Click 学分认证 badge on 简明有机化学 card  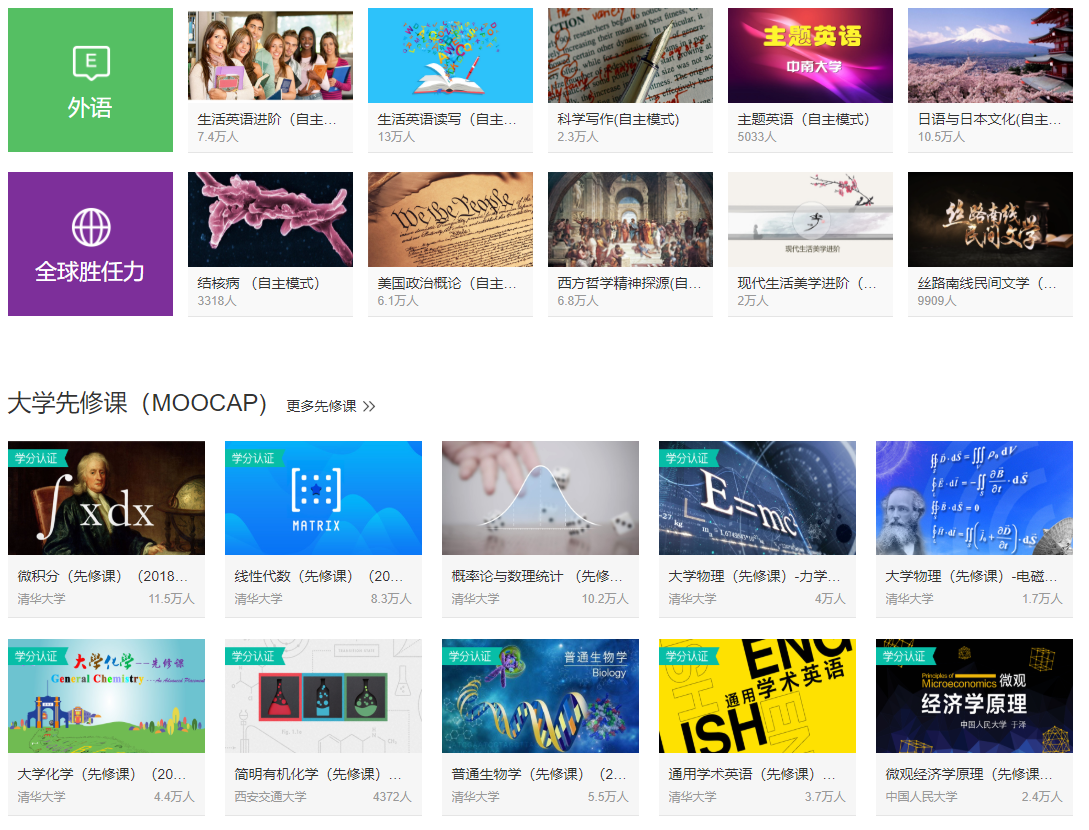tap(253, 656)
